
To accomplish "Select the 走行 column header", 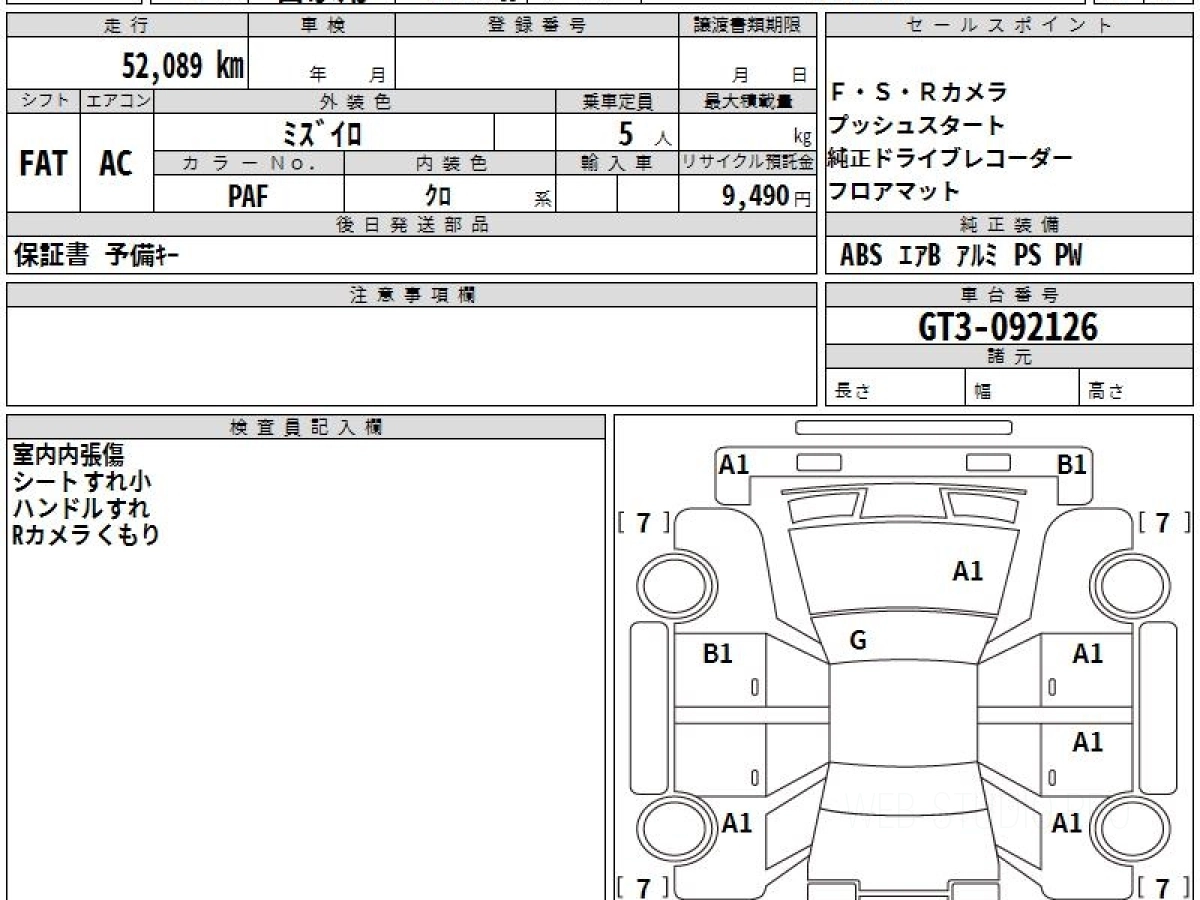I will pyautogui.click(x=127, y=26).
